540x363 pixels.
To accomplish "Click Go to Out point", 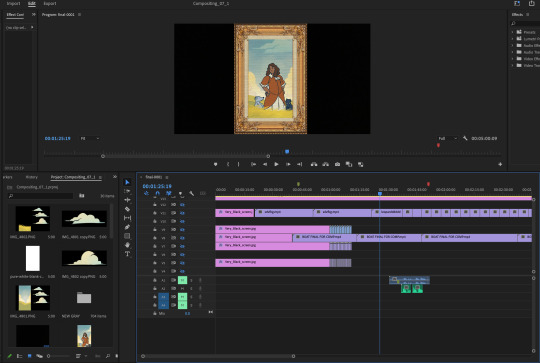I will [x=300, y=165].
